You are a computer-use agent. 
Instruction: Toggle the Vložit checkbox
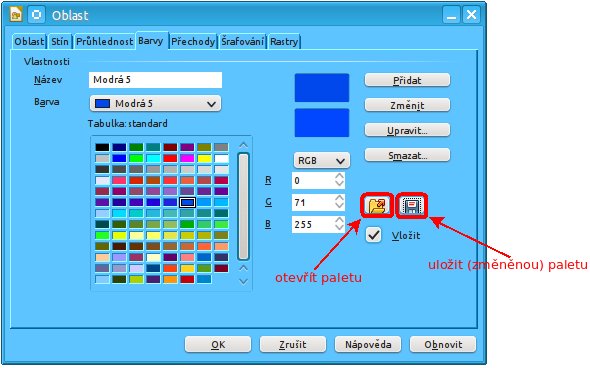(374, 235)
